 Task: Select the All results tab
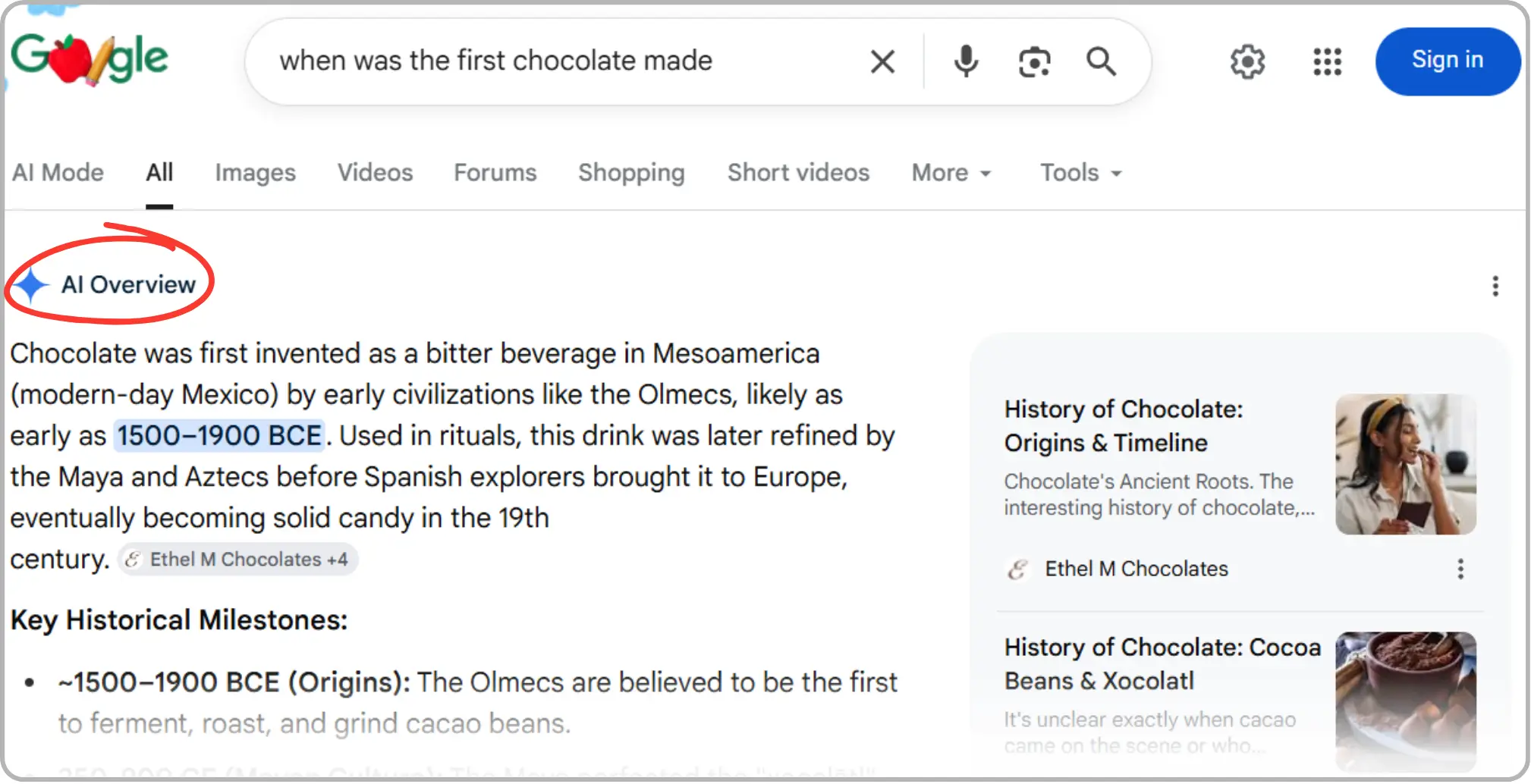coord(159,173)
